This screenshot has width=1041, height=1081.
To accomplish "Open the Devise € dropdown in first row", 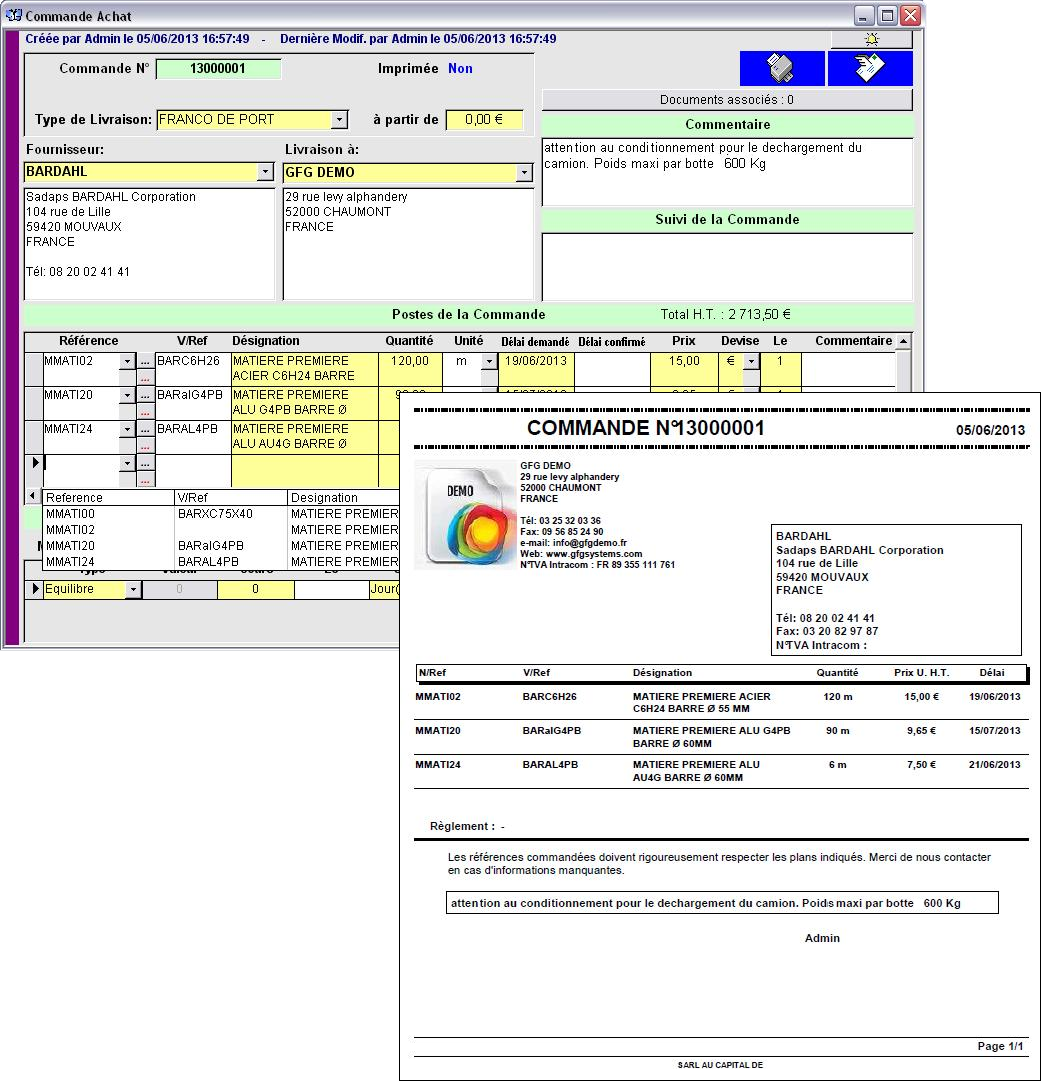I will [x=751, y=361].
